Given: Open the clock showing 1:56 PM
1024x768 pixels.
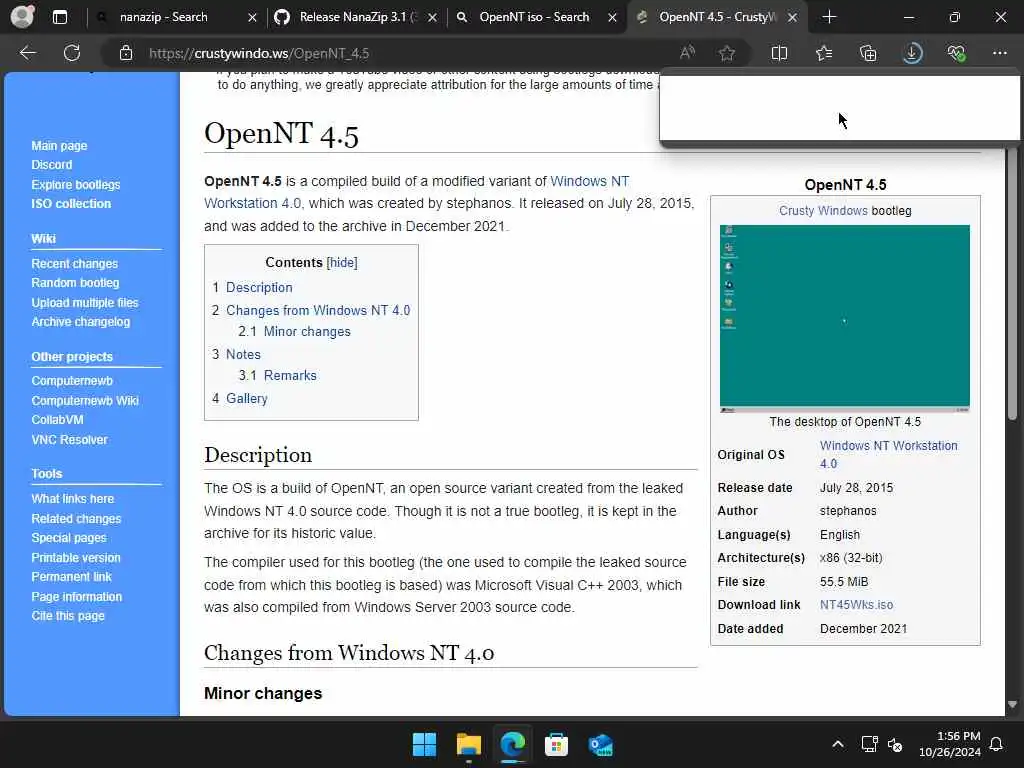Looking at the screenshot, I should 950,744.
